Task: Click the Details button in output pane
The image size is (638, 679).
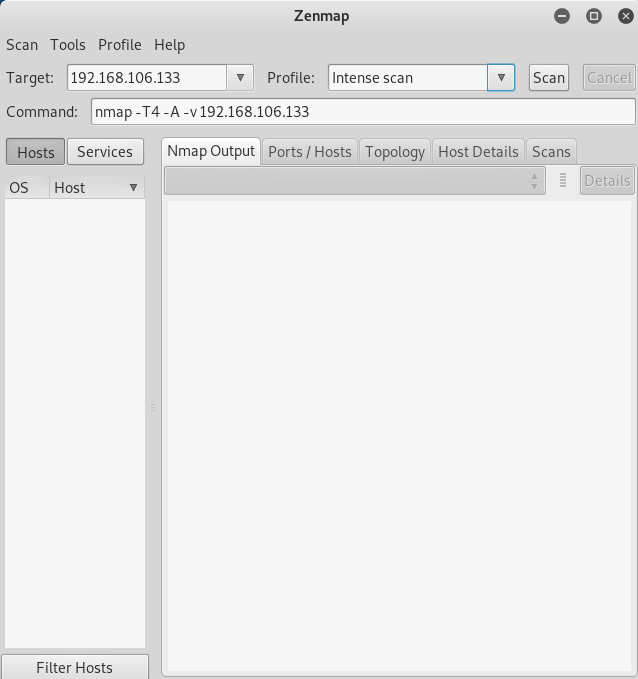Action: 607,181
